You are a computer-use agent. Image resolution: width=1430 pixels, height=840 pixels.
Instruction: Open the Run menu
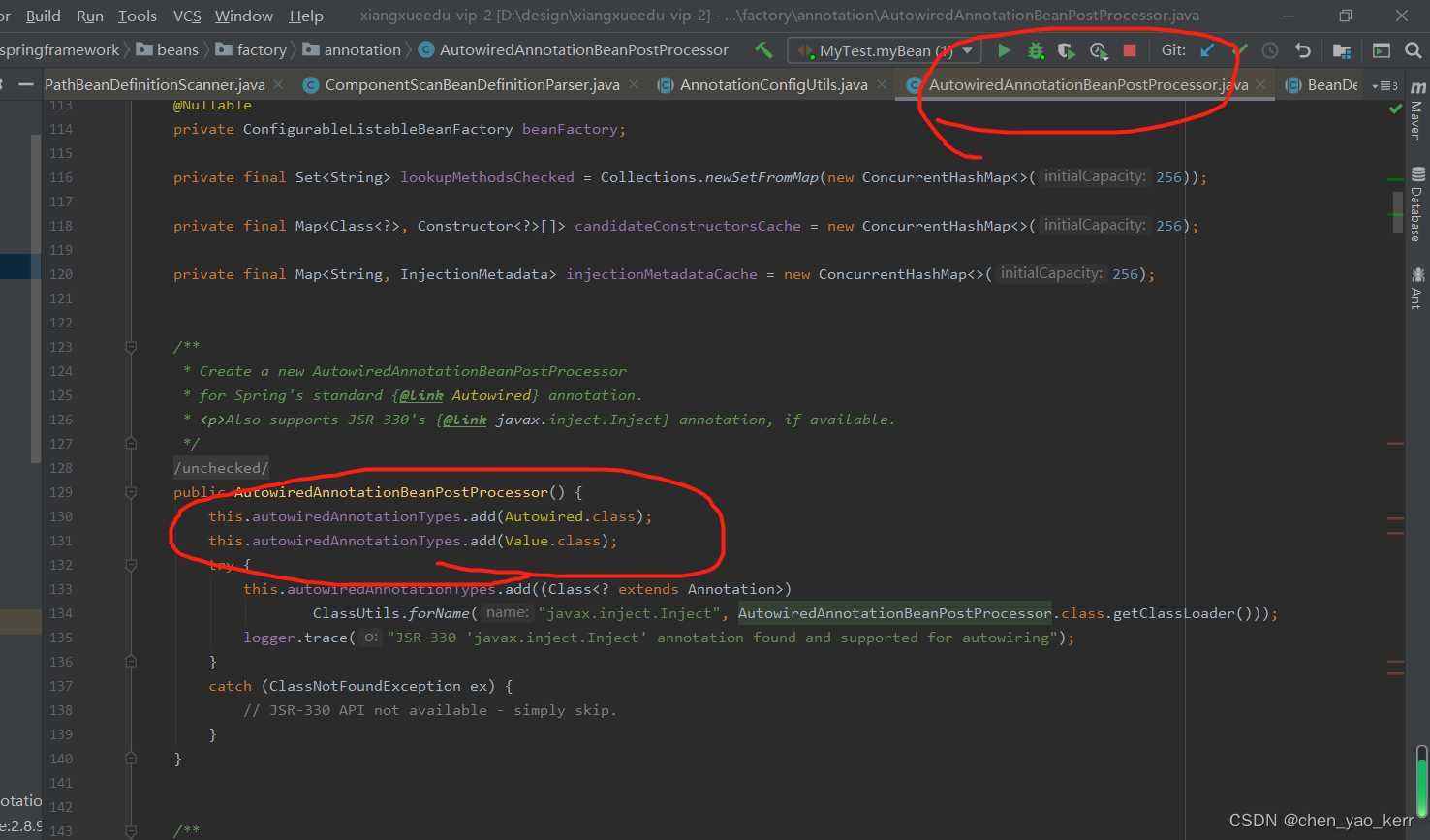pyautogui.click(x=89, y=16)
